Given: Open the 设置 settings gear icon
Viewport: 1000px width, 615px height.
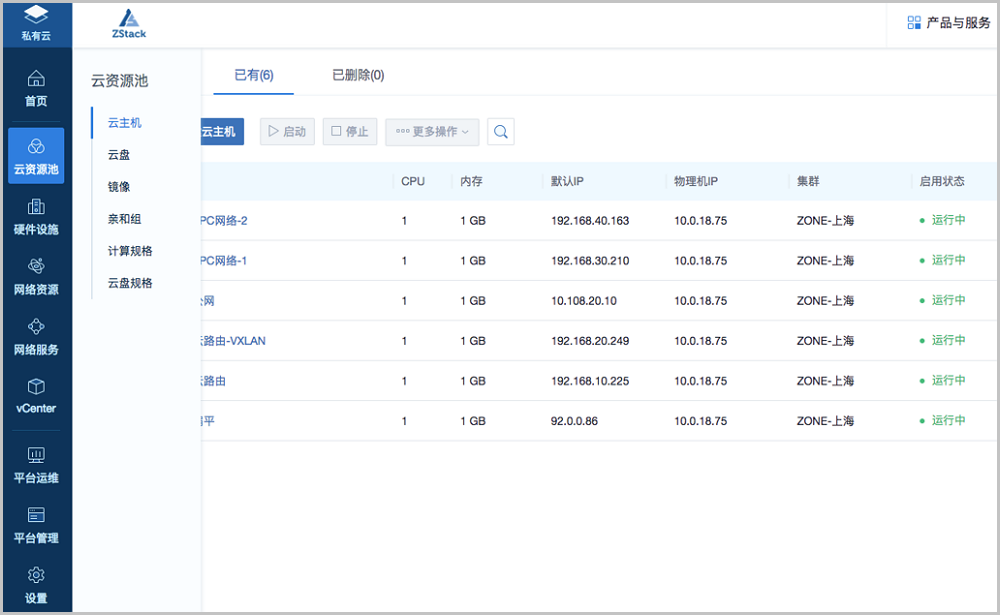Looking at the screenshot, I should [x=36, y=576].
